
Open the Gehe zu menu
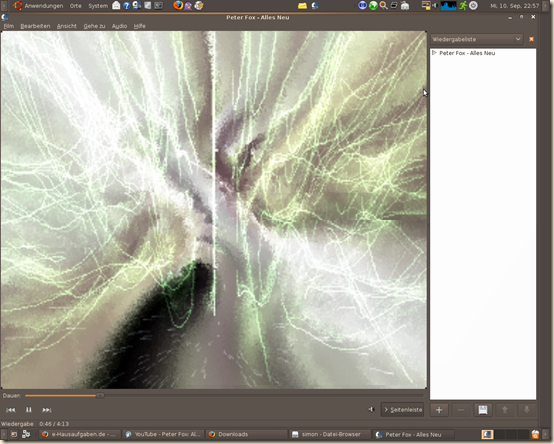(x=94, y=26)
